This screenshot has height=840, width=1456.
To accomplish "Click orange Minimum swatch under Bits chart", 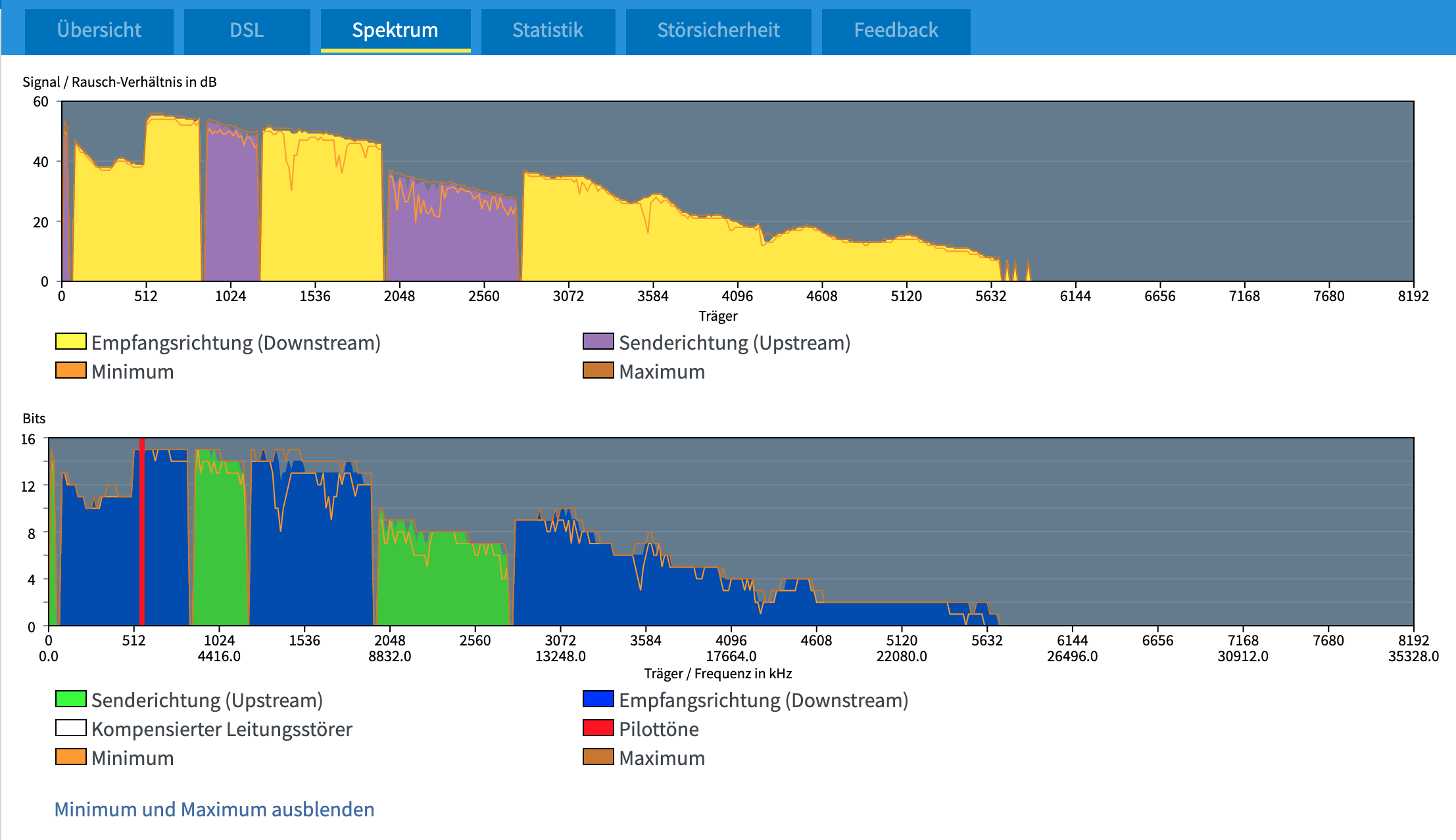I will click(x=71, y=757).
